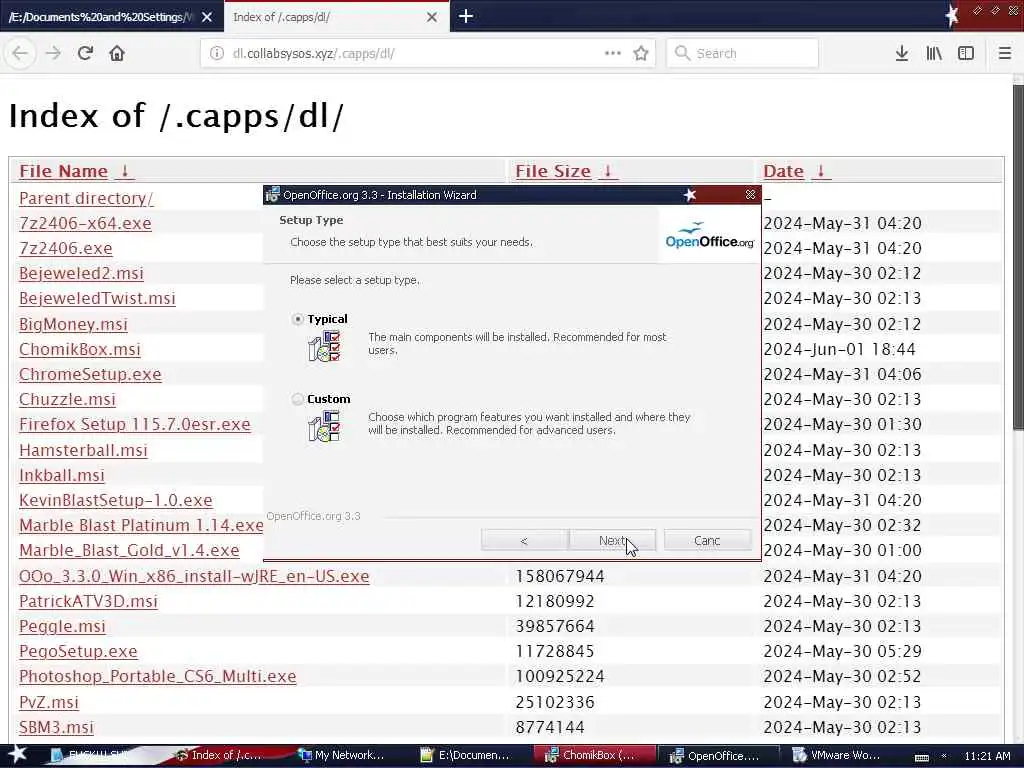Click the page vertical scrollbar thumb

1017,257
